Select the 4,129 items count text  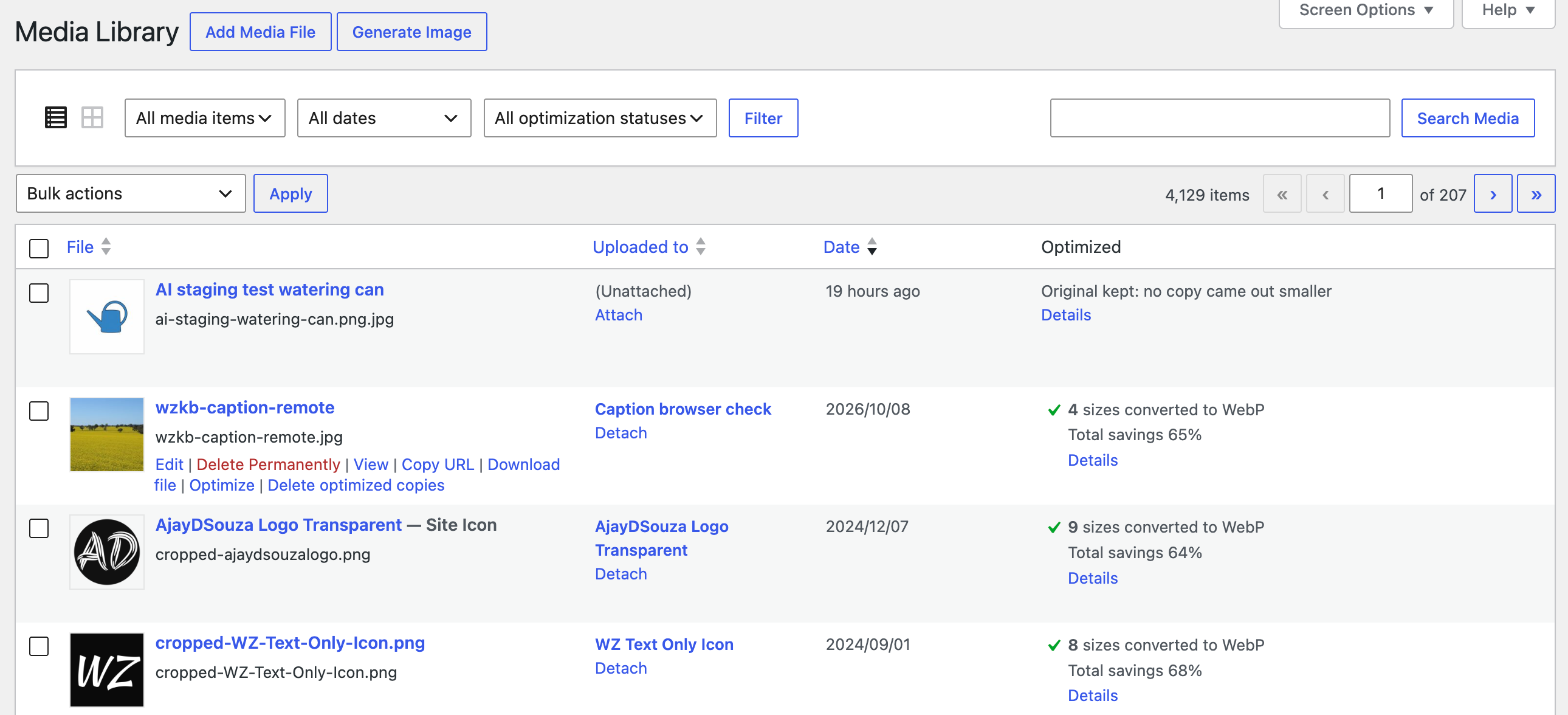pos(1207,195)
